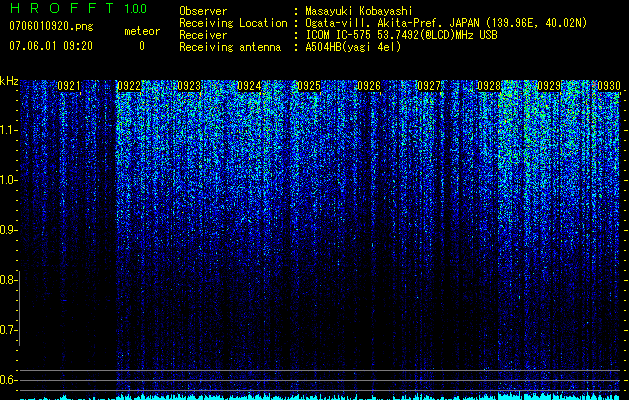629x400 pixels.
Task: Click the 0.8 frequency axis label
Action: click(8, 280)
